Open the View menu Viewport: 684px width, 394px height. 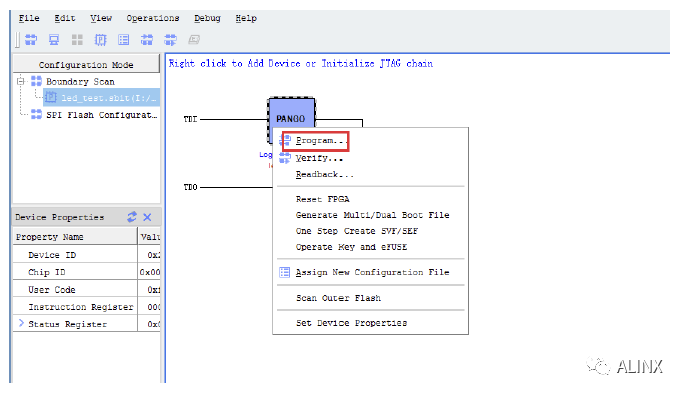pyautogui.click(x=101, y=18)
